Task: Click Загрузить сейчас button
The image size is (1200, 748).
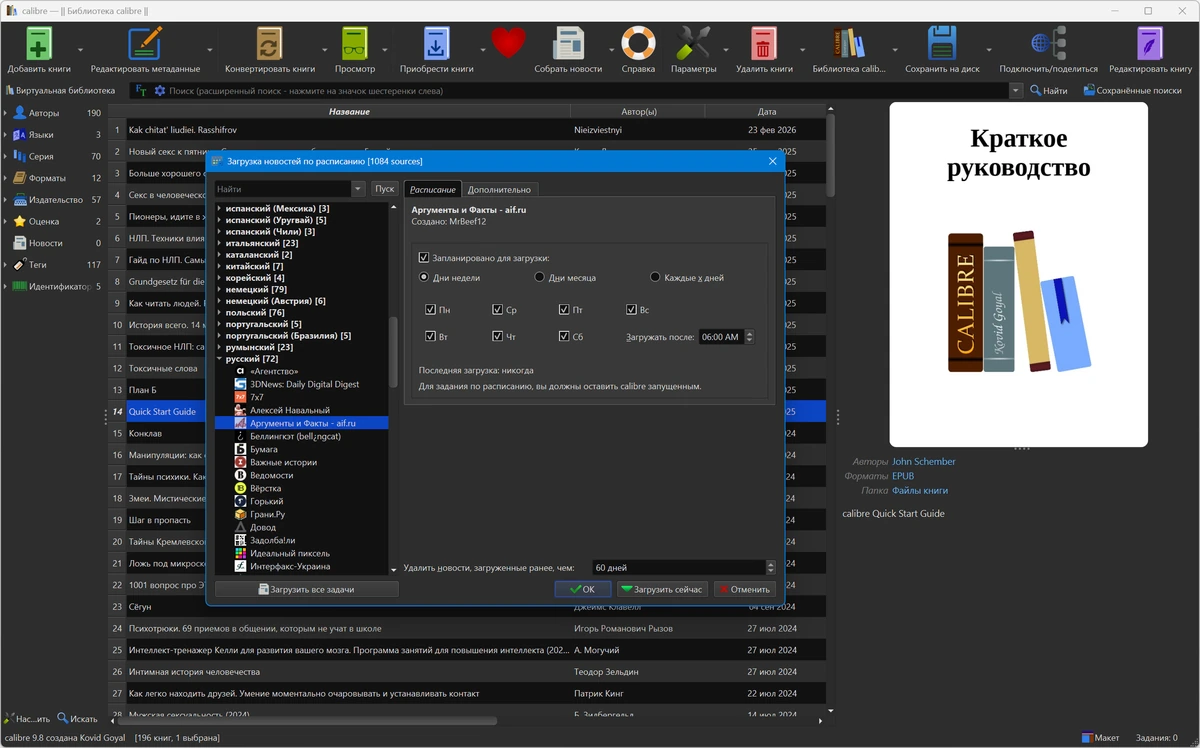Action: 662,589
